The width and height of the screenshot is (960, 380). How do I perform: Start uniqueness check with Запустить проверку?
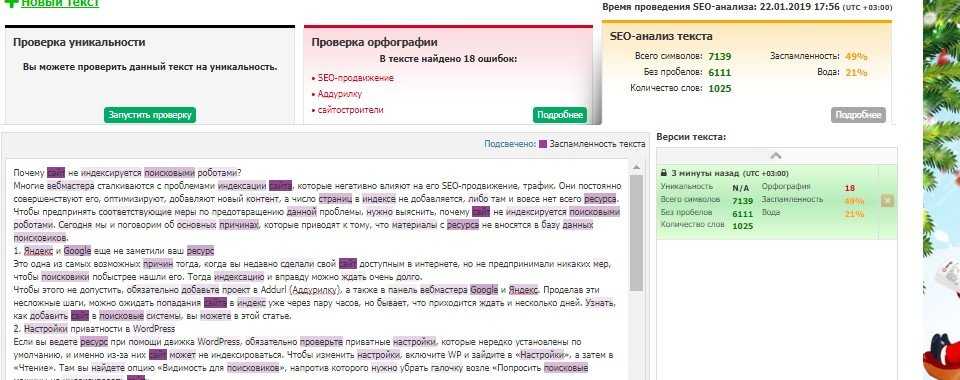click(150, 115)
